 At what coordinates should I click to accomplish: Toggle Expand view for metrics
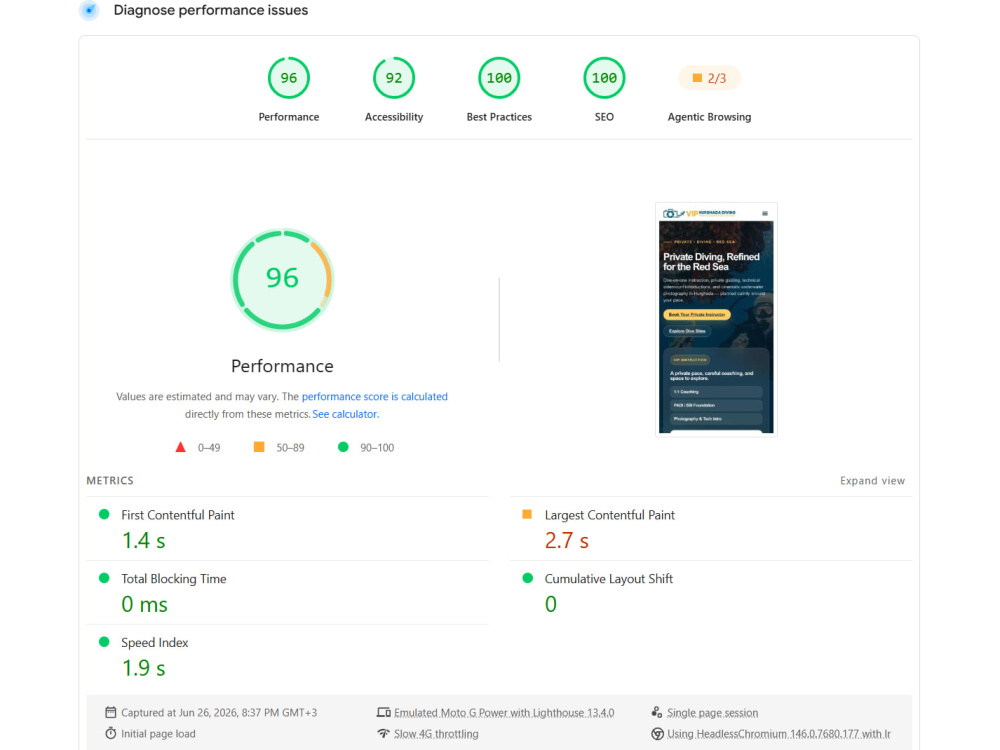click(872, 480)
